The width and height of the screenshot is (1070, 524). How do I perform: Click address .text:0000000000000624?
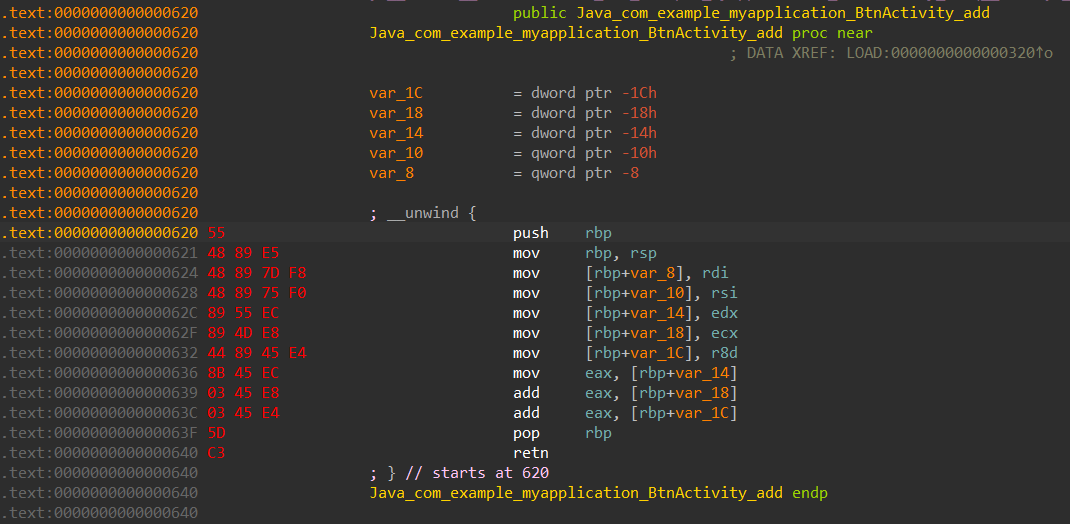[x=100, y=273]
